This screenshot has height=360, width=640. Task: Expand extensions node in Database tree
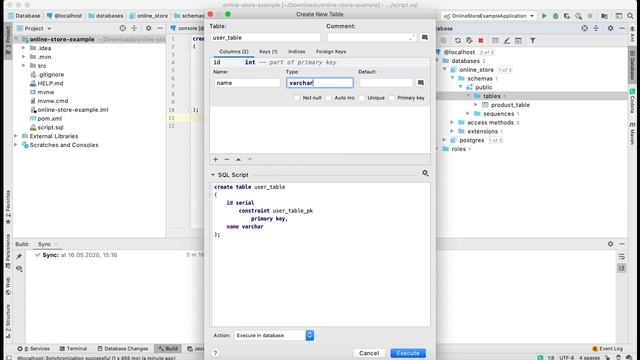pos(452,131)
